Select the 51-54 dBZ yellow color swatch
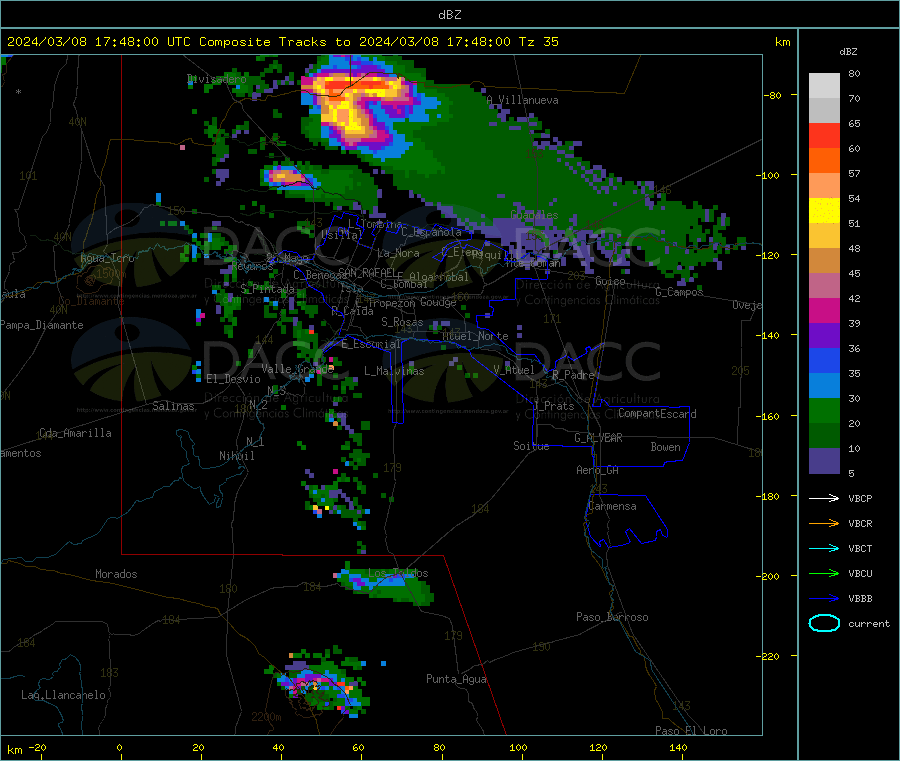This screenshot has height=761, width=900. click(824, 211)
